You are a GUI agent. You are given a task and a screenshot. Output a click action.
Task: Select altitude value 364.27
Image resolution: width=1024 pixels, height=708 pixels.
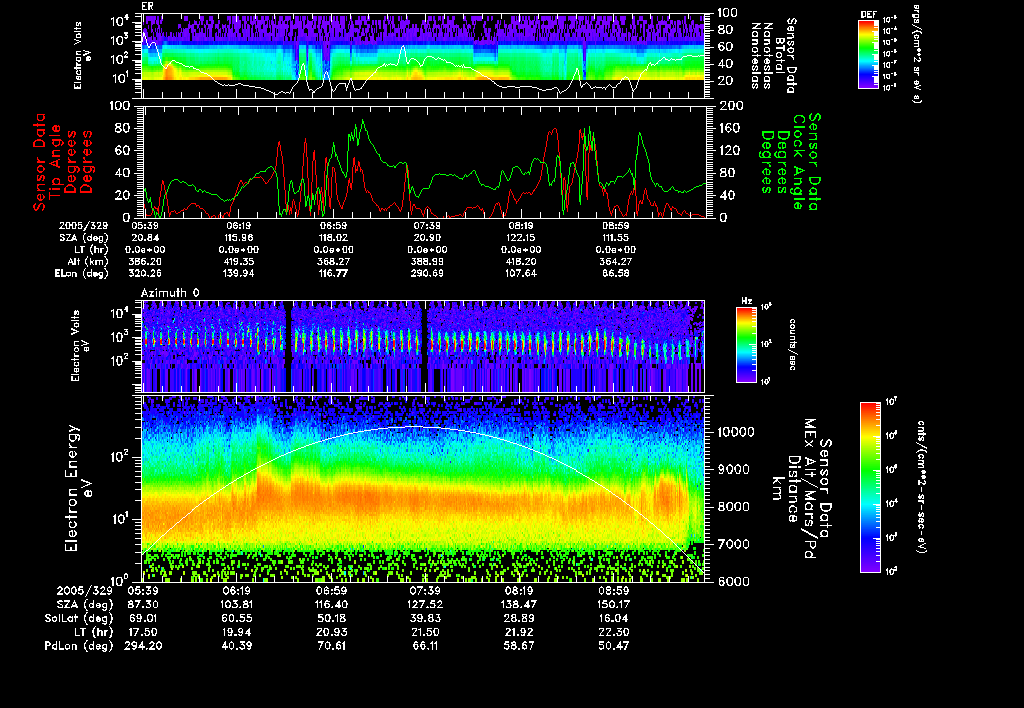[x=615, y=262]
